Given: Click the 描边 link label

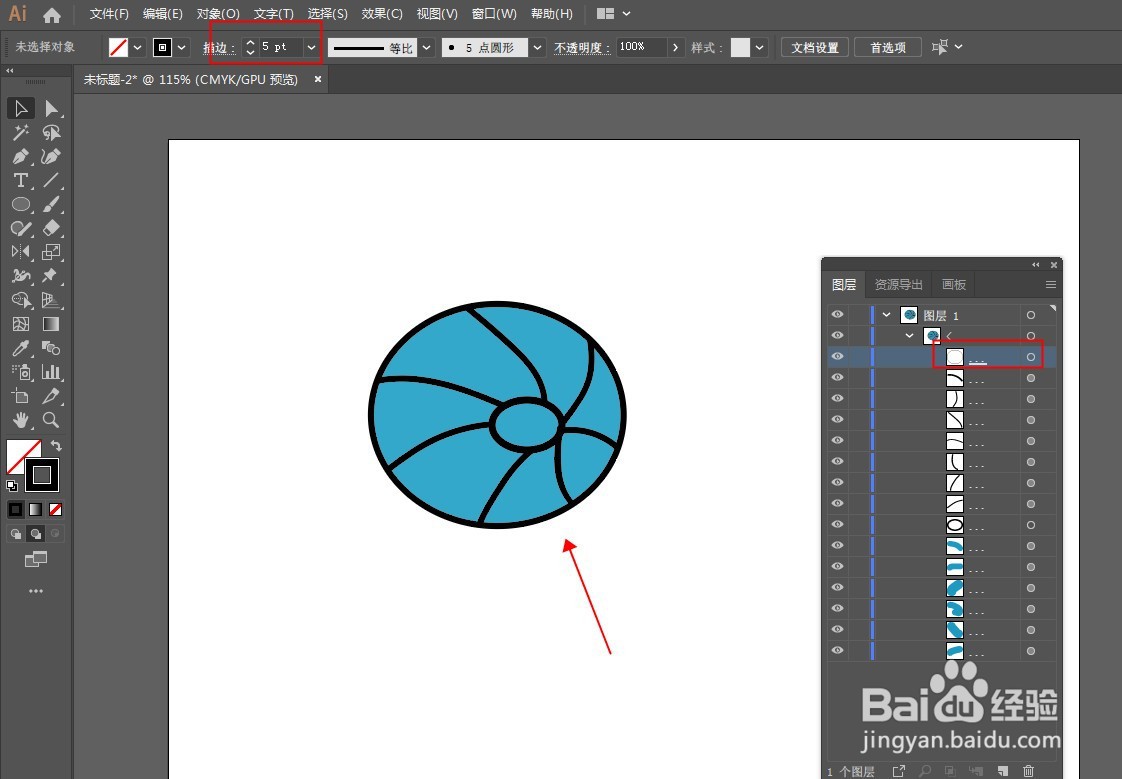Looking at the screenshot, I should tap(219, 48).
